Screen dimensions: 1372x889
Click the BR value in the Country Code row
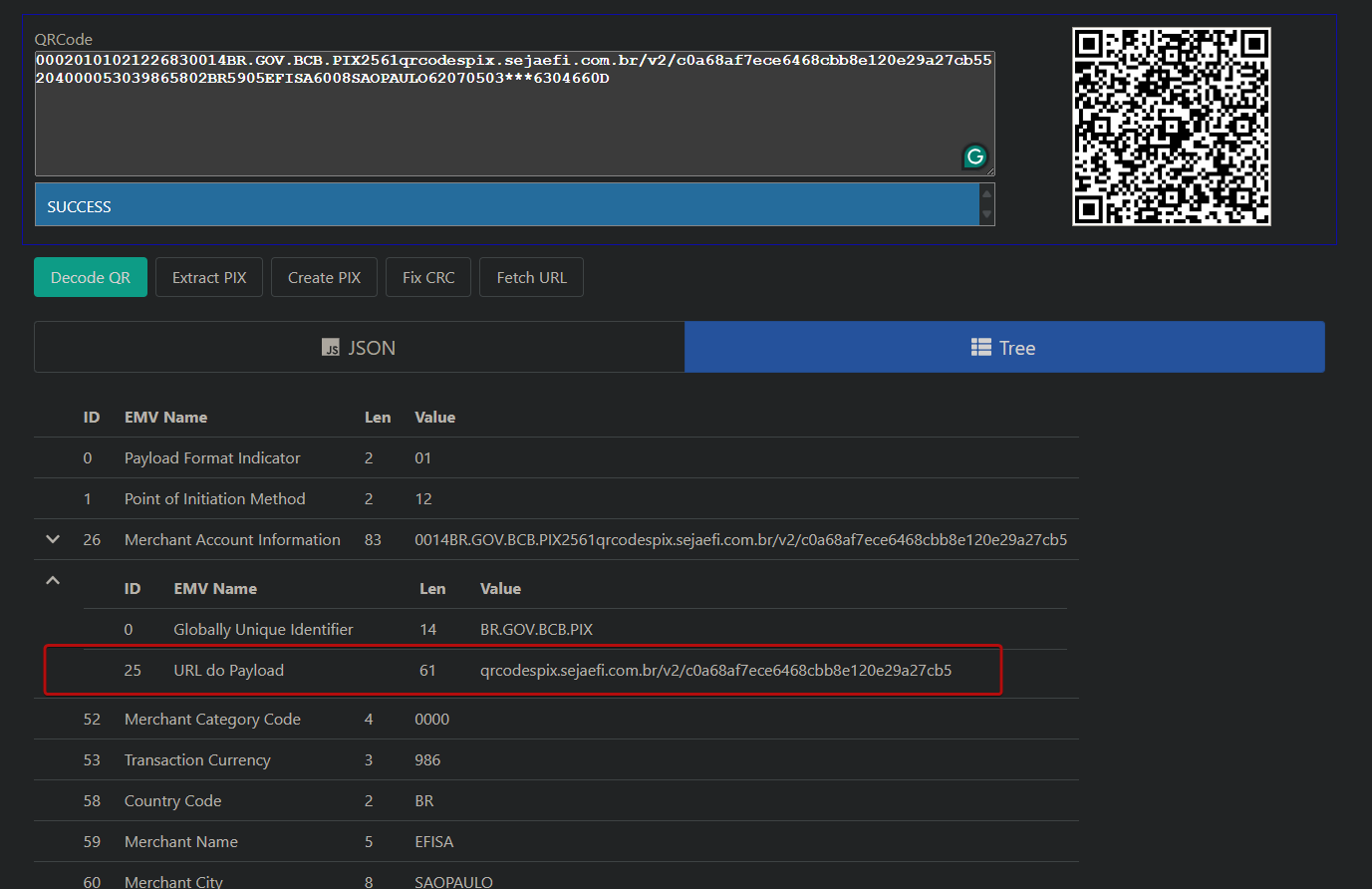[423, 800]
